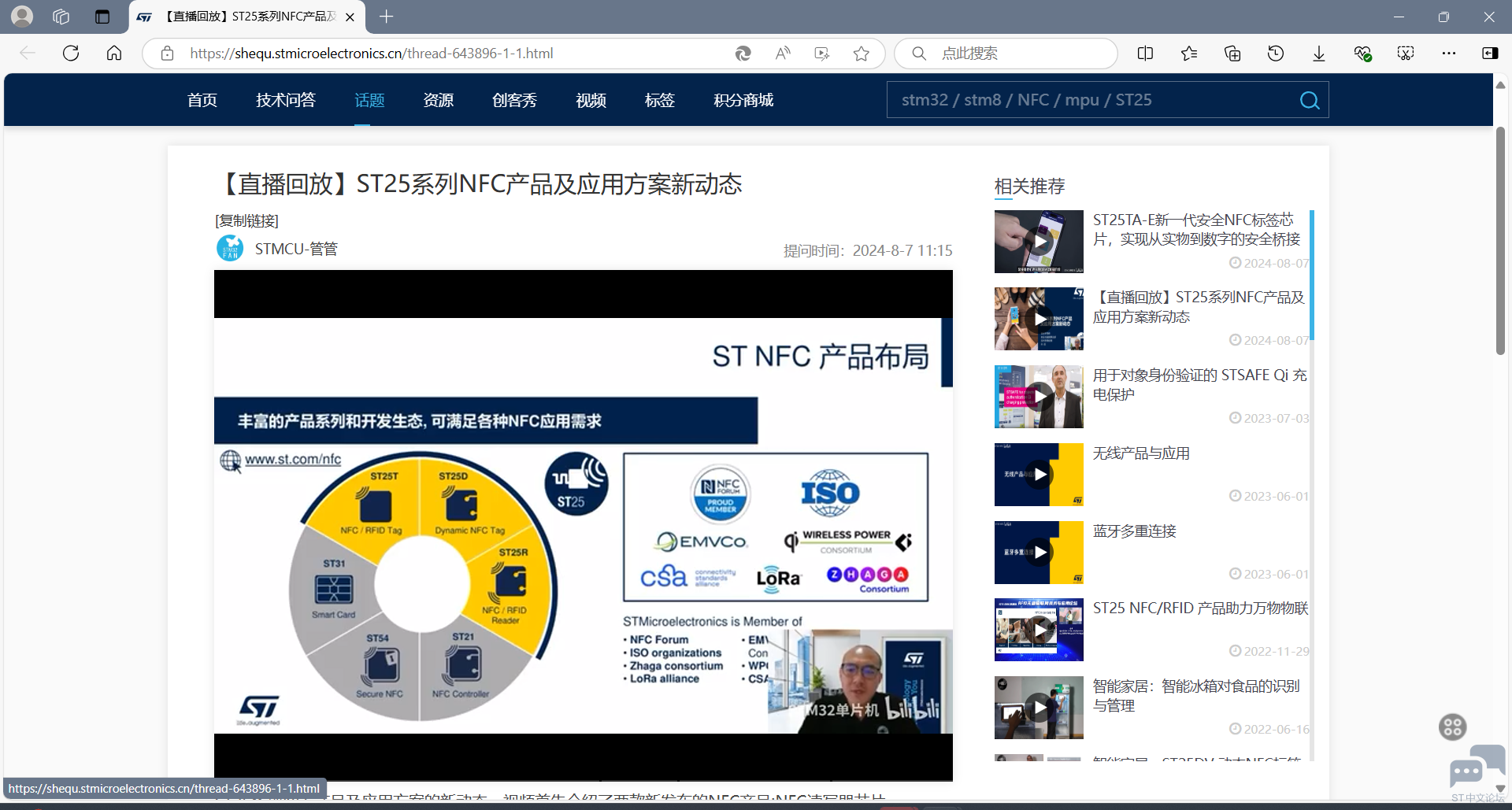The image size is (1512, 810).
Task: Open the ST25 NFC/RFID 产品助力 video thumbnail
Action: [x=1039, y=630]
